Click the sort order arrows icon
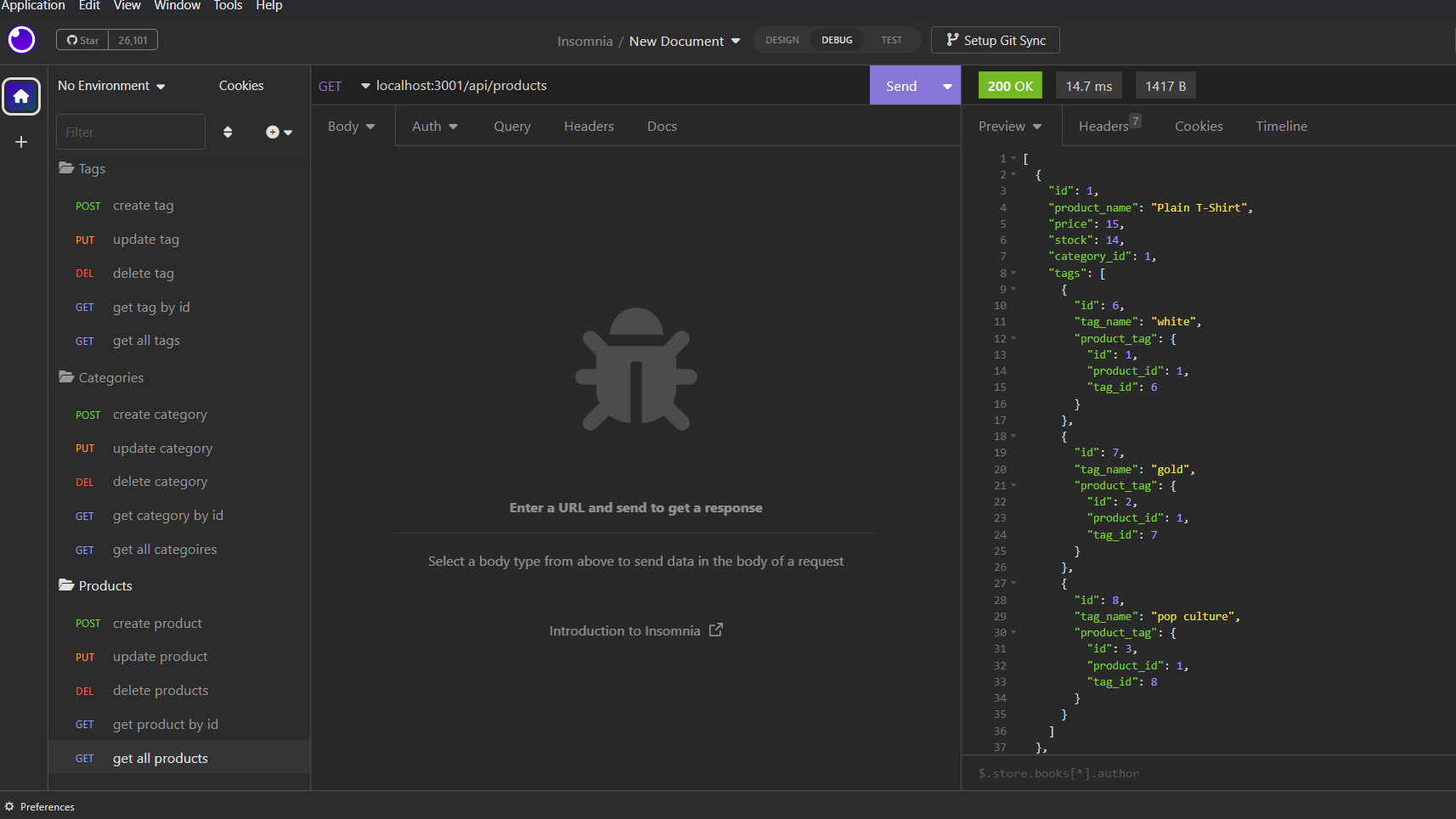 pyautogui.click(x=228, y=132)
